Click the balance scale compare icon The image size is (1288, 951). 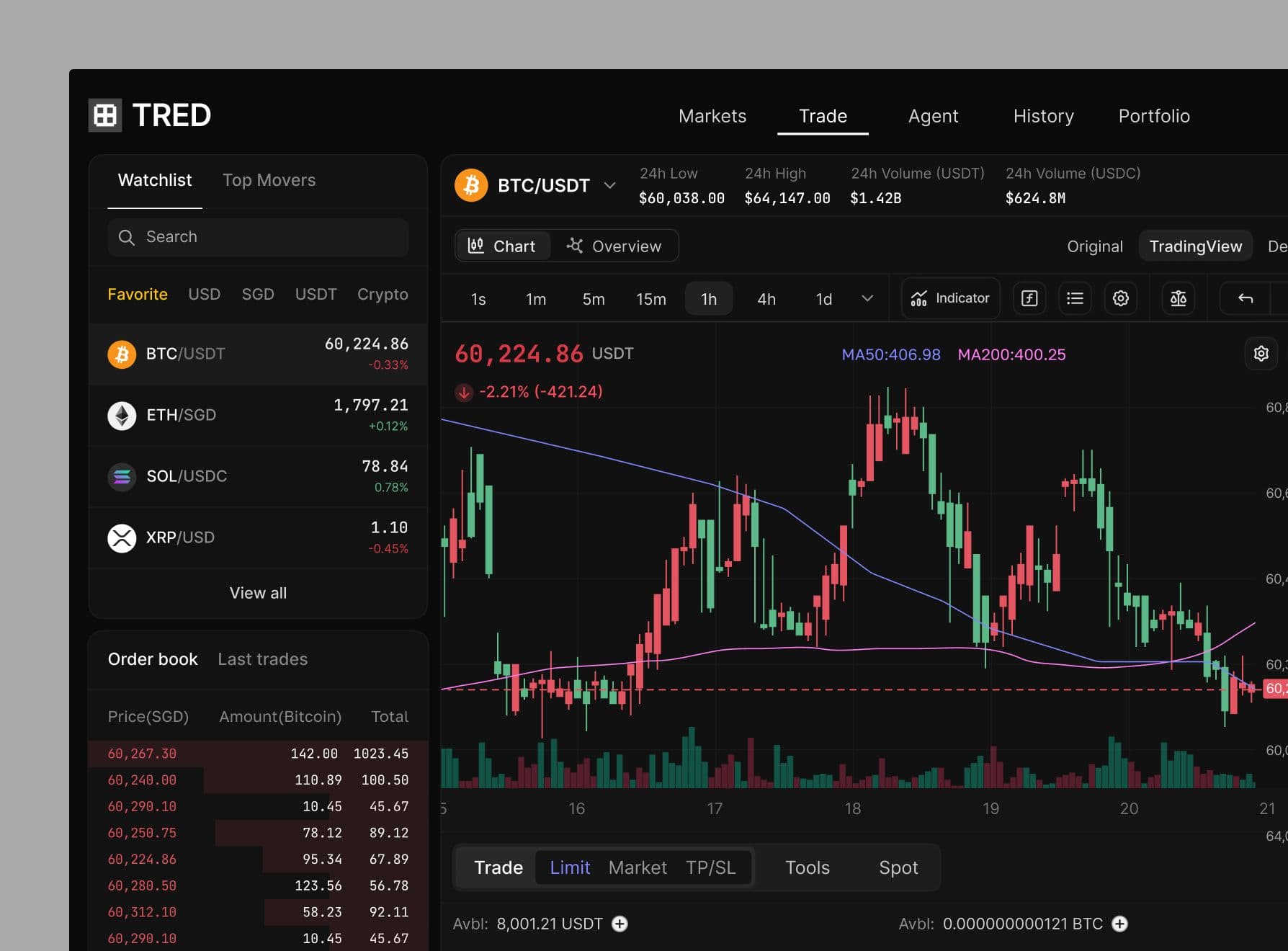[1179, 298]
